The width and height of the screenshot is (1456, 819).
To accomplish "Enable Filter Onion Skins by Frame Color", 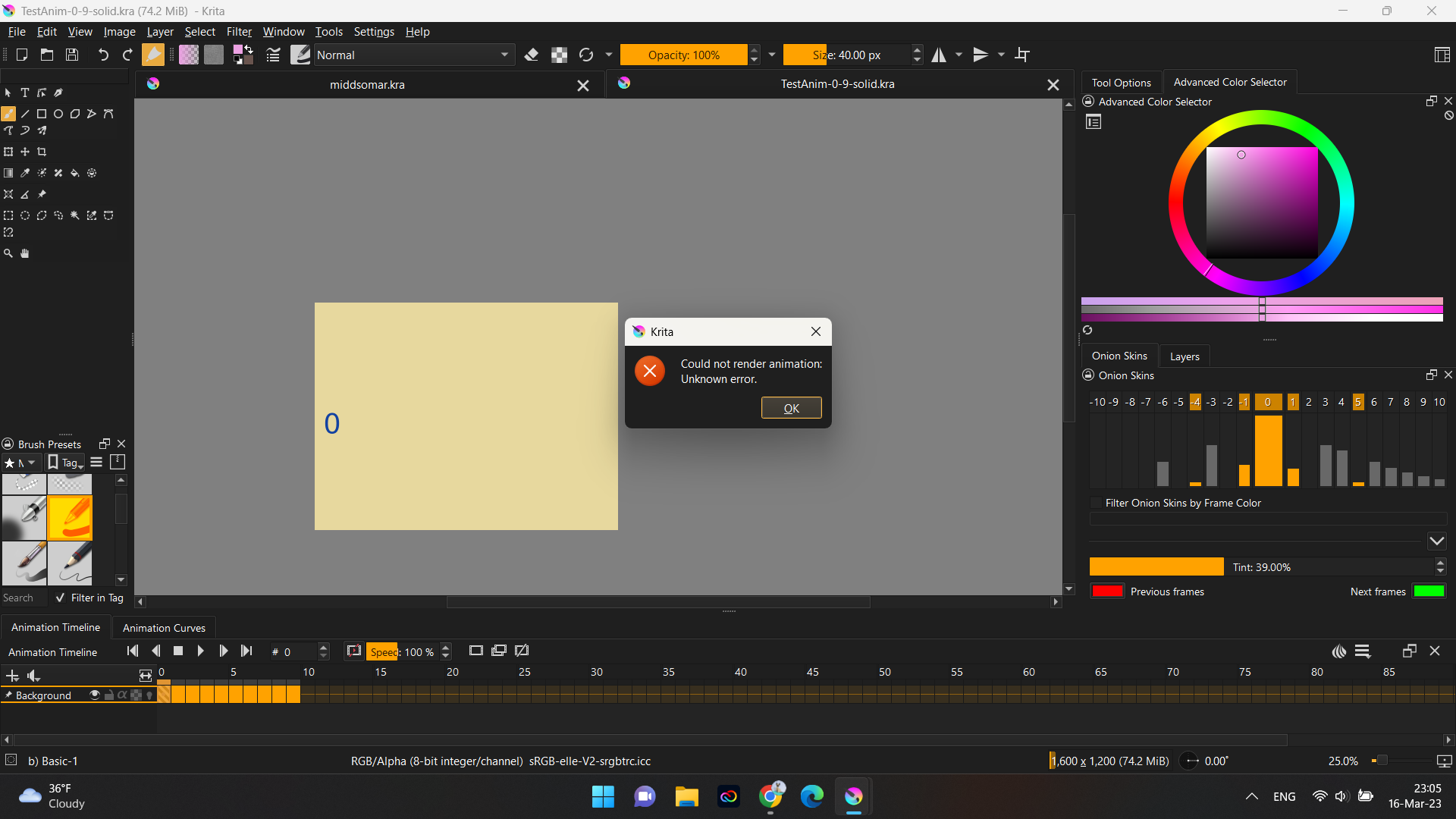I will pos(1096,503).
